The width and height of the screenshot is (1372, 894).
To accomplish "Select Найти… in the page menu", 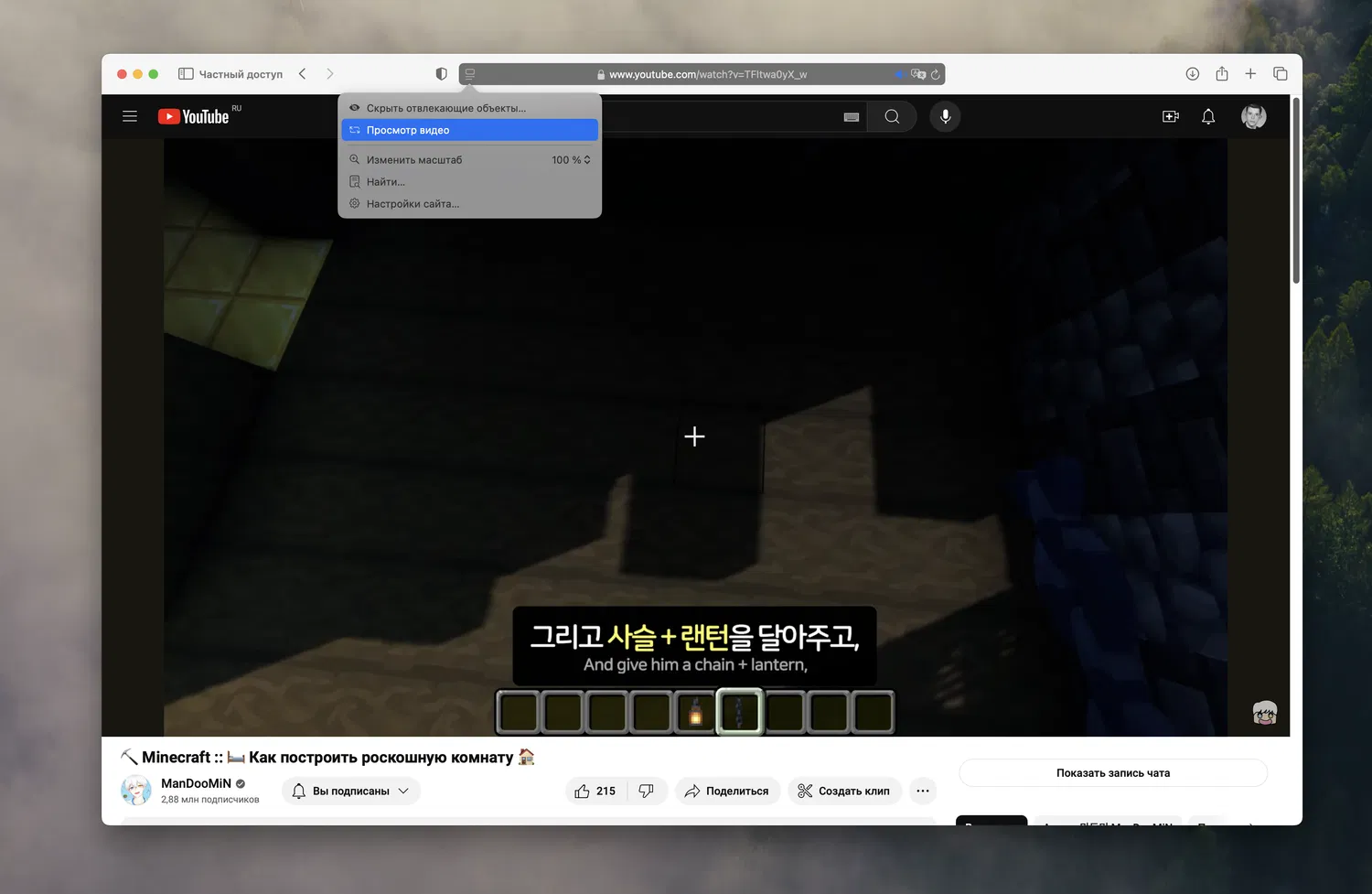I will point(470,181).
